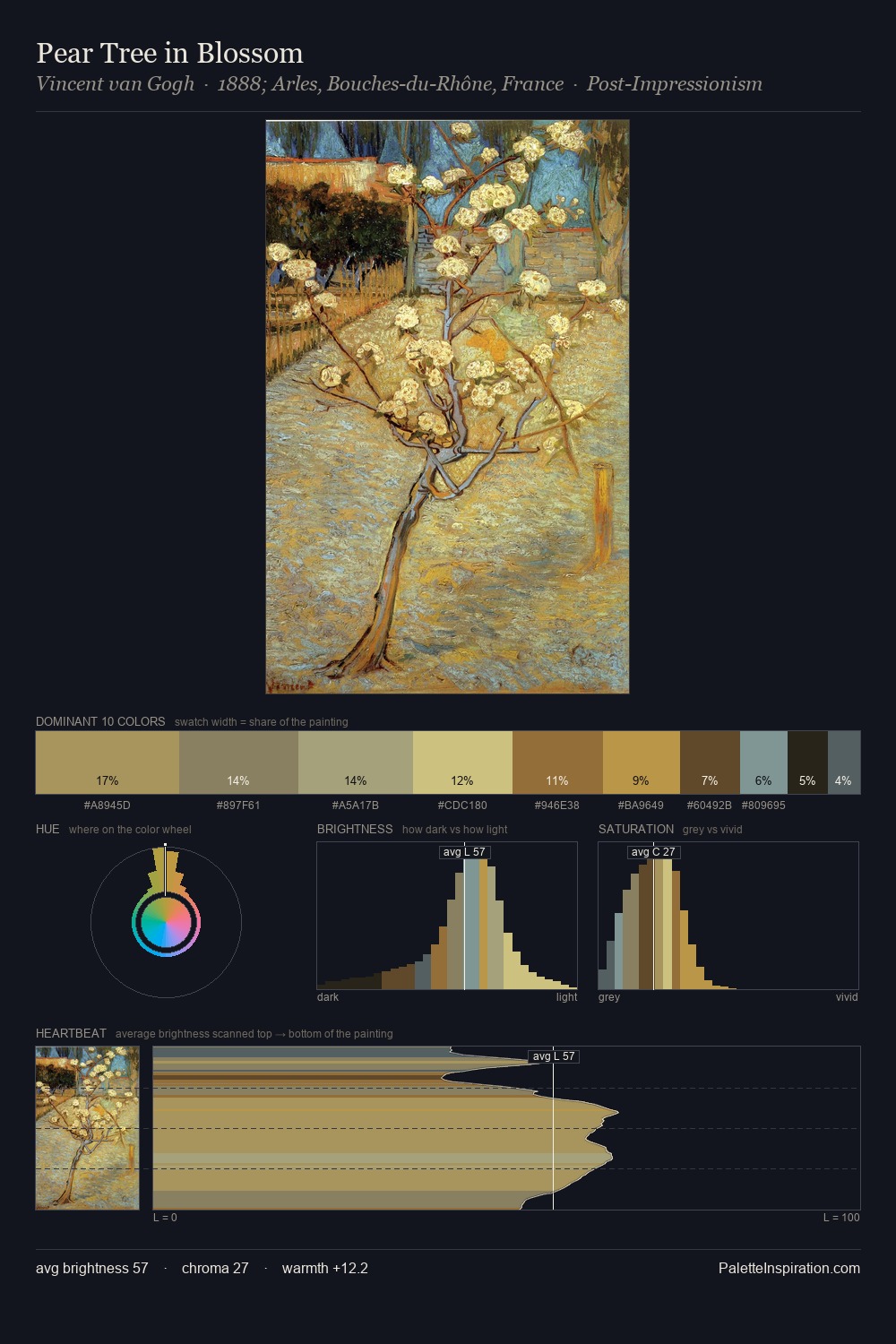Click the 'L = 100' heartbeat axis label
896x1344 pixels.
pyautogui.click(x=841, y=1218)
